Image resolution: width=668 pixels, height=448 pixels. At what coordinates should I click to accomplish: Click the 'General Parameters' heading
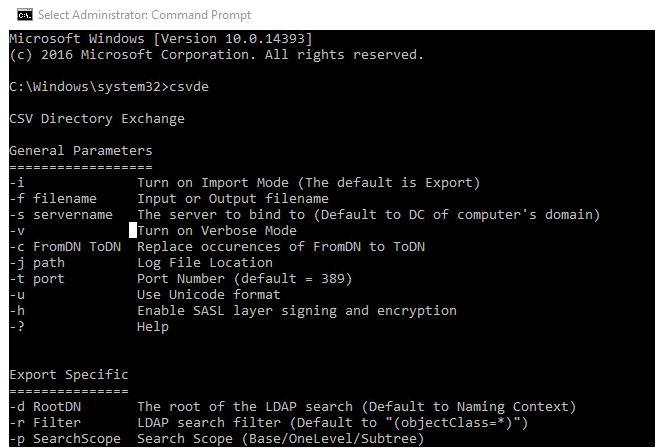pyautogui.click(x=81, y=151)
